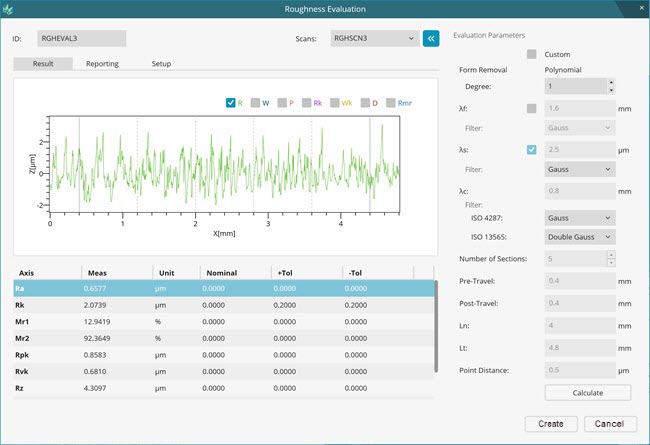The height and width of the screenshot is (445, 650).
Task: Disable the λs filter checkbox
Action: [532, 150]
